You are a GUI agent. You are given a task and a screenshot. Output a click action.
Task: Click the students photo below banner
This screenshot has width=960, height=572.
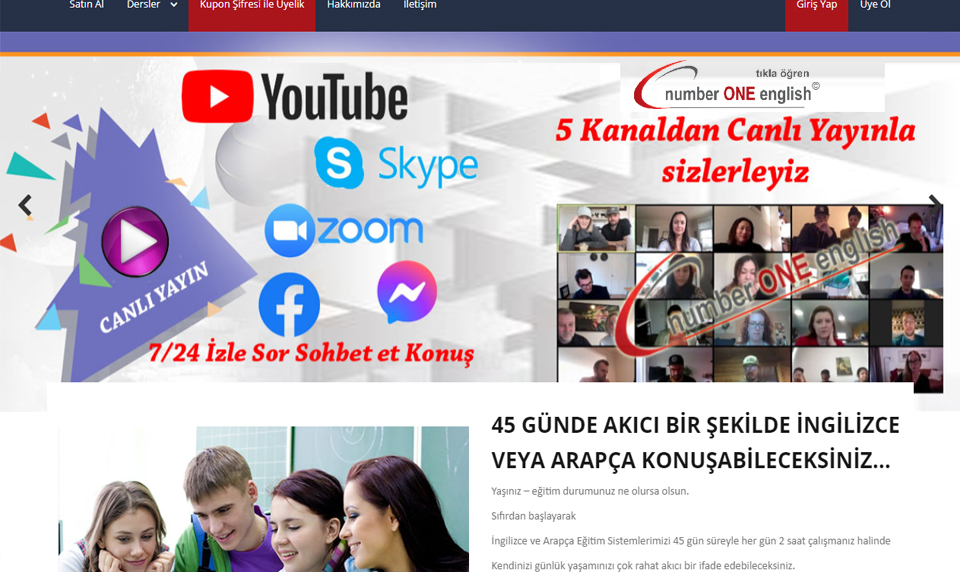click(263, 499)
